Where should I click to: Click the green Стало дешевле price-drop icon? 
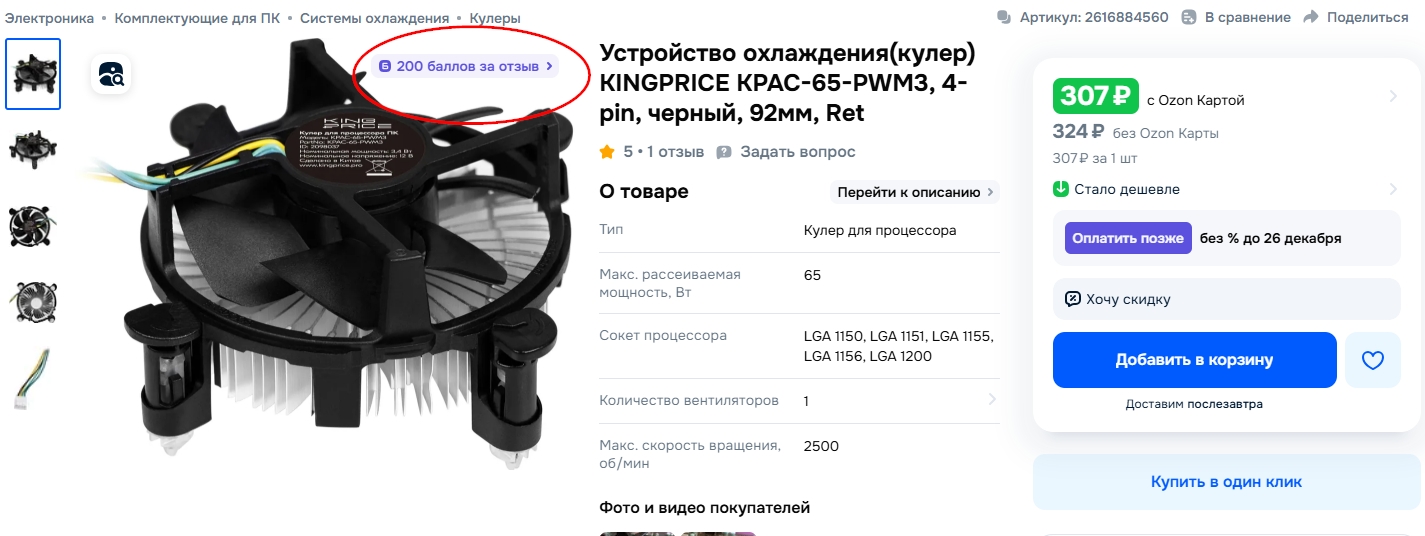1061,189
